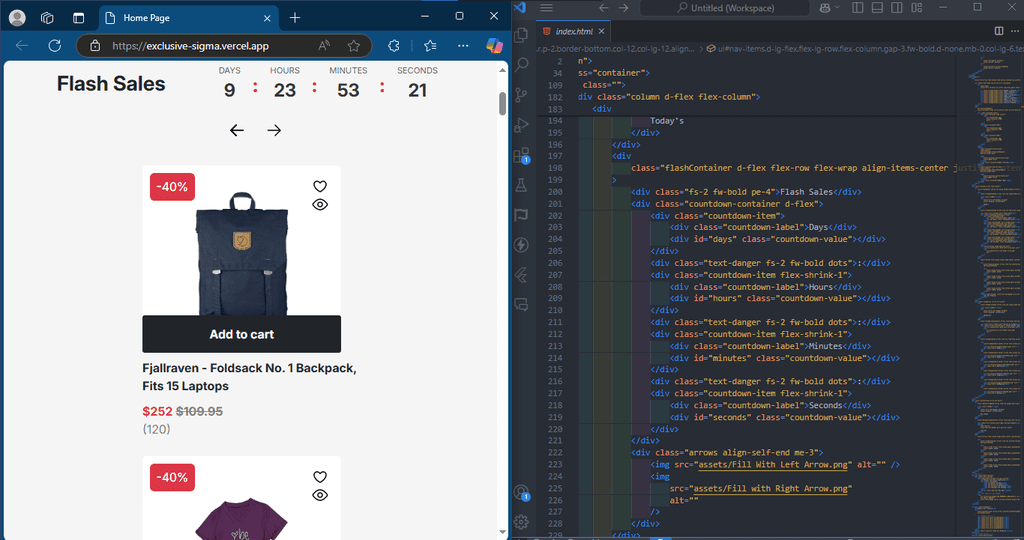Switch to the index.html editor tab
This screenshot has width=1024, height=540.
574,31
